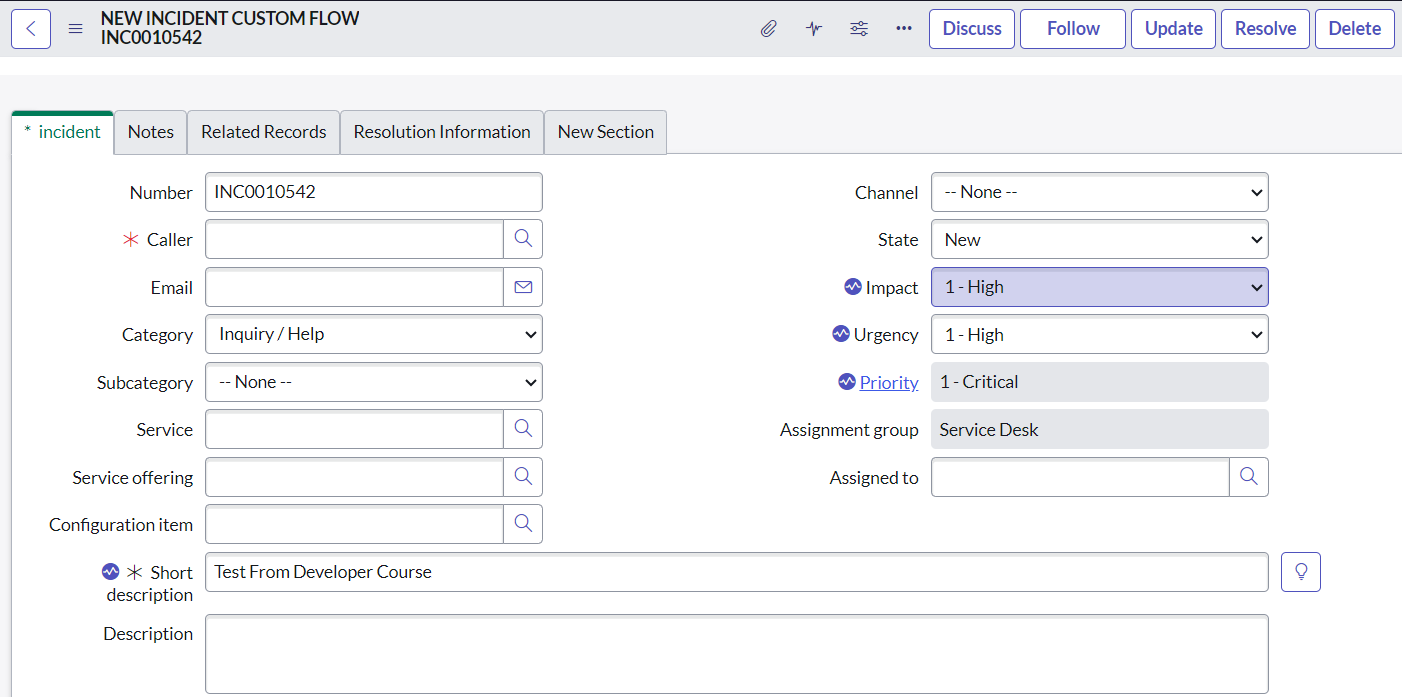Switch to the Notes tab
This screenshot has height=697, width=1402.
[151, 132]
